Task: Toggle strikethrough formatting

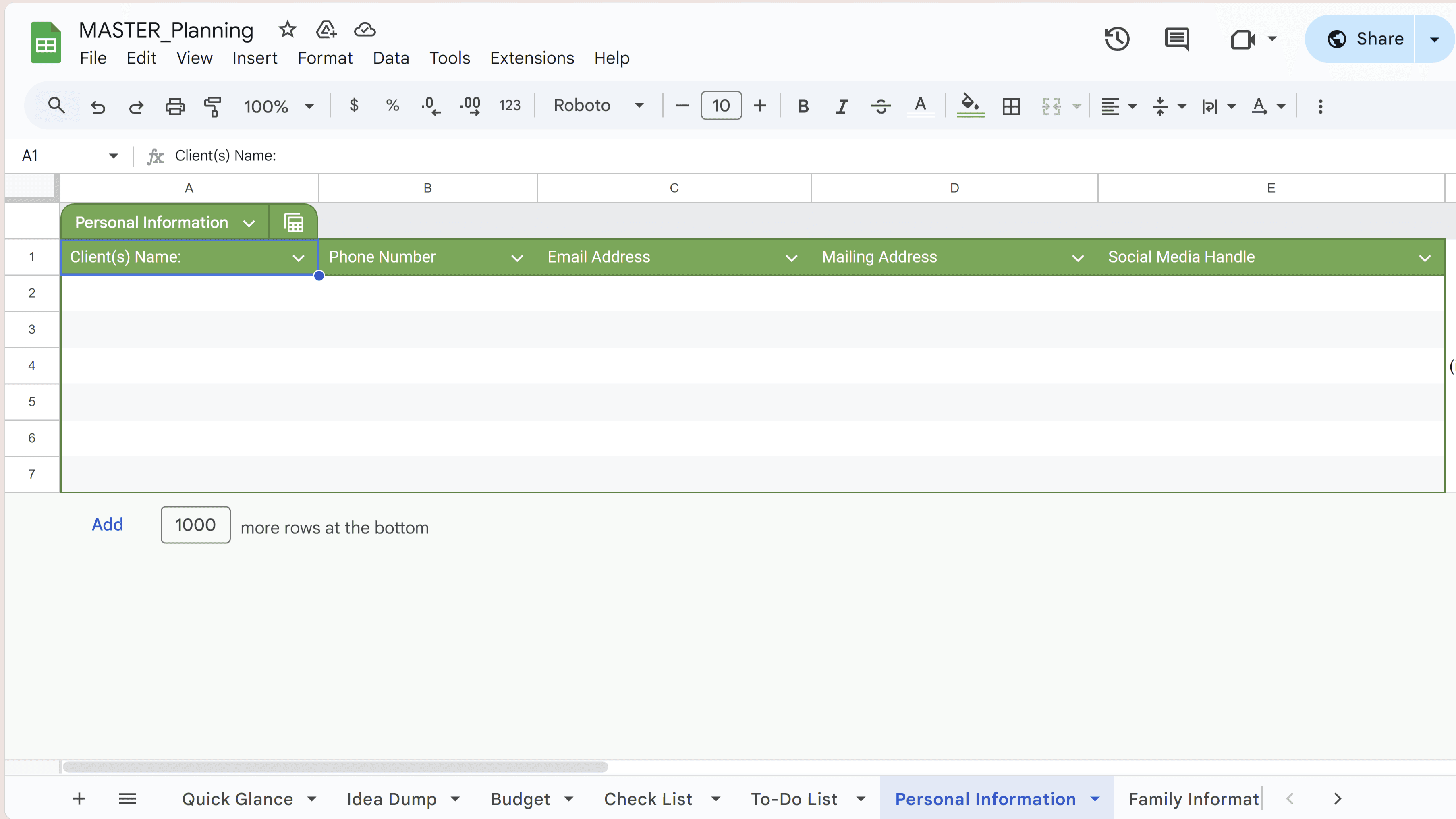Action: [881, 106]
